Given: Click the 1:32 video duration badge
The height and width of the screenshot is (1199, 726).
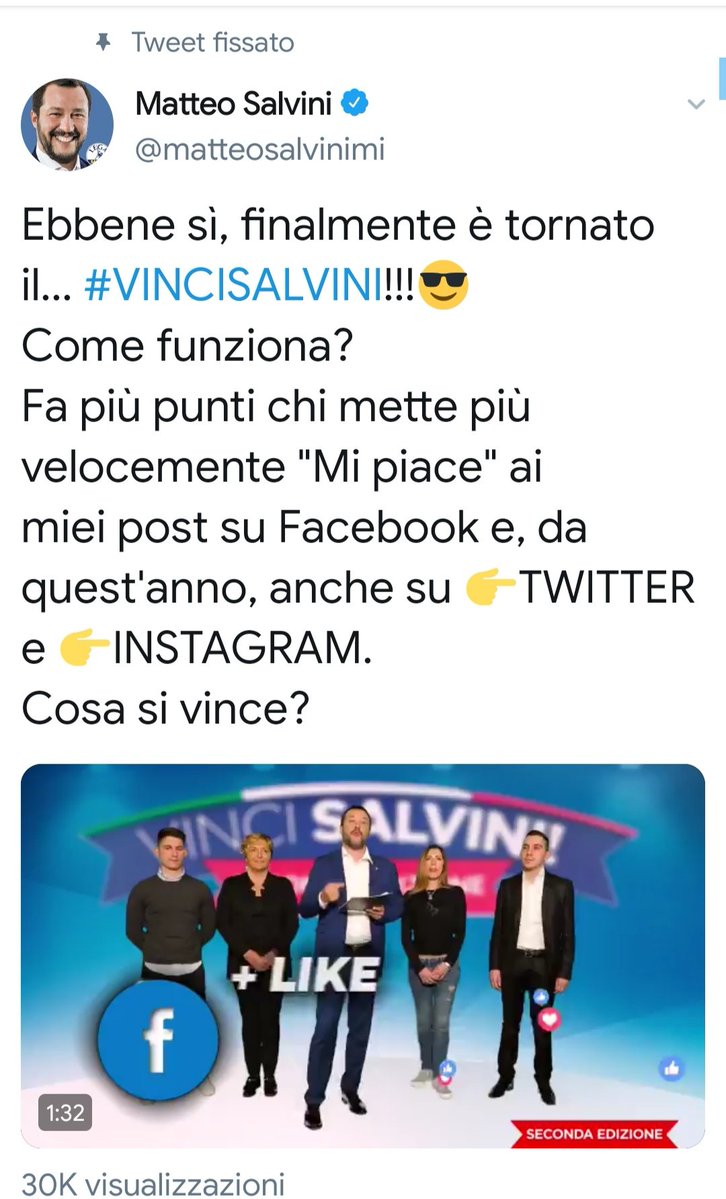Looking at the screenshot, I should pos(65,1112).
